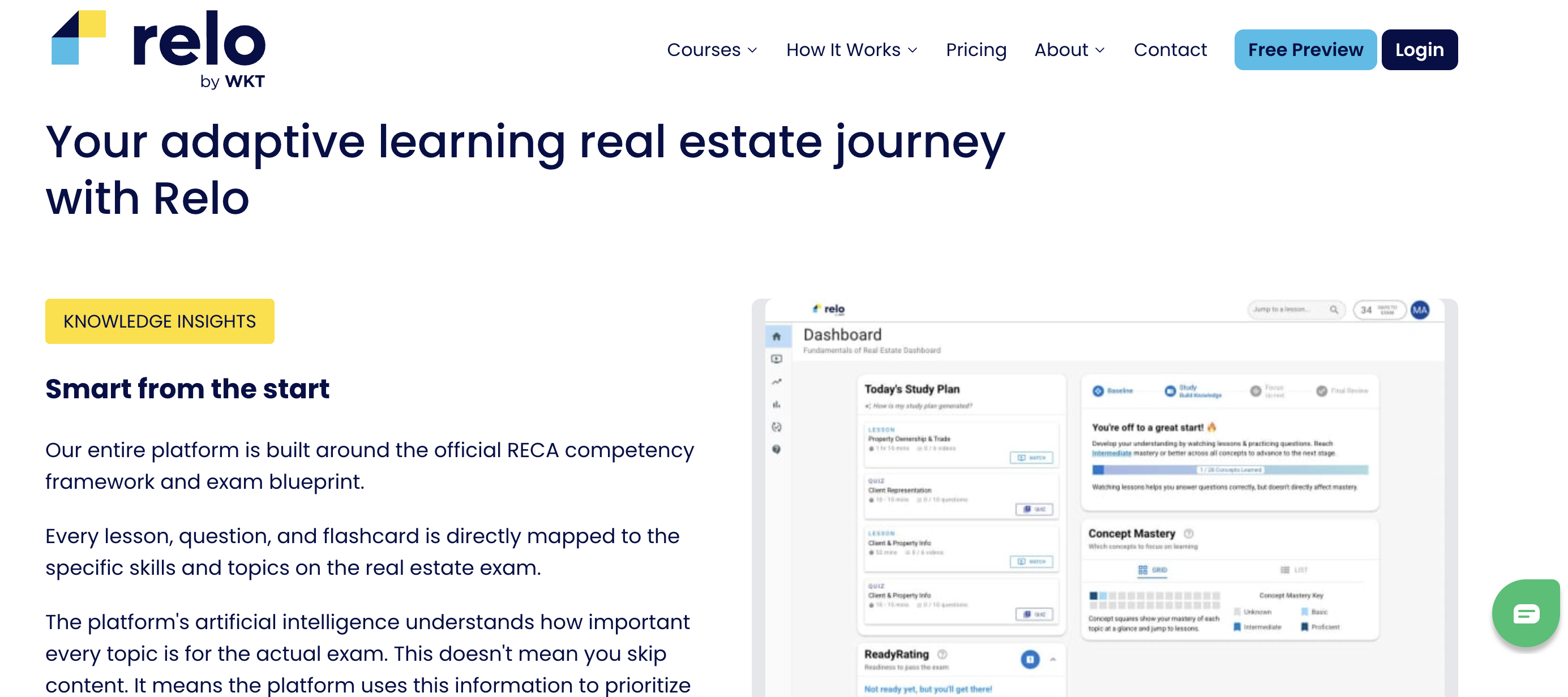
Task: Click the 'Smart from the start' heading
Action: (187, 388)
